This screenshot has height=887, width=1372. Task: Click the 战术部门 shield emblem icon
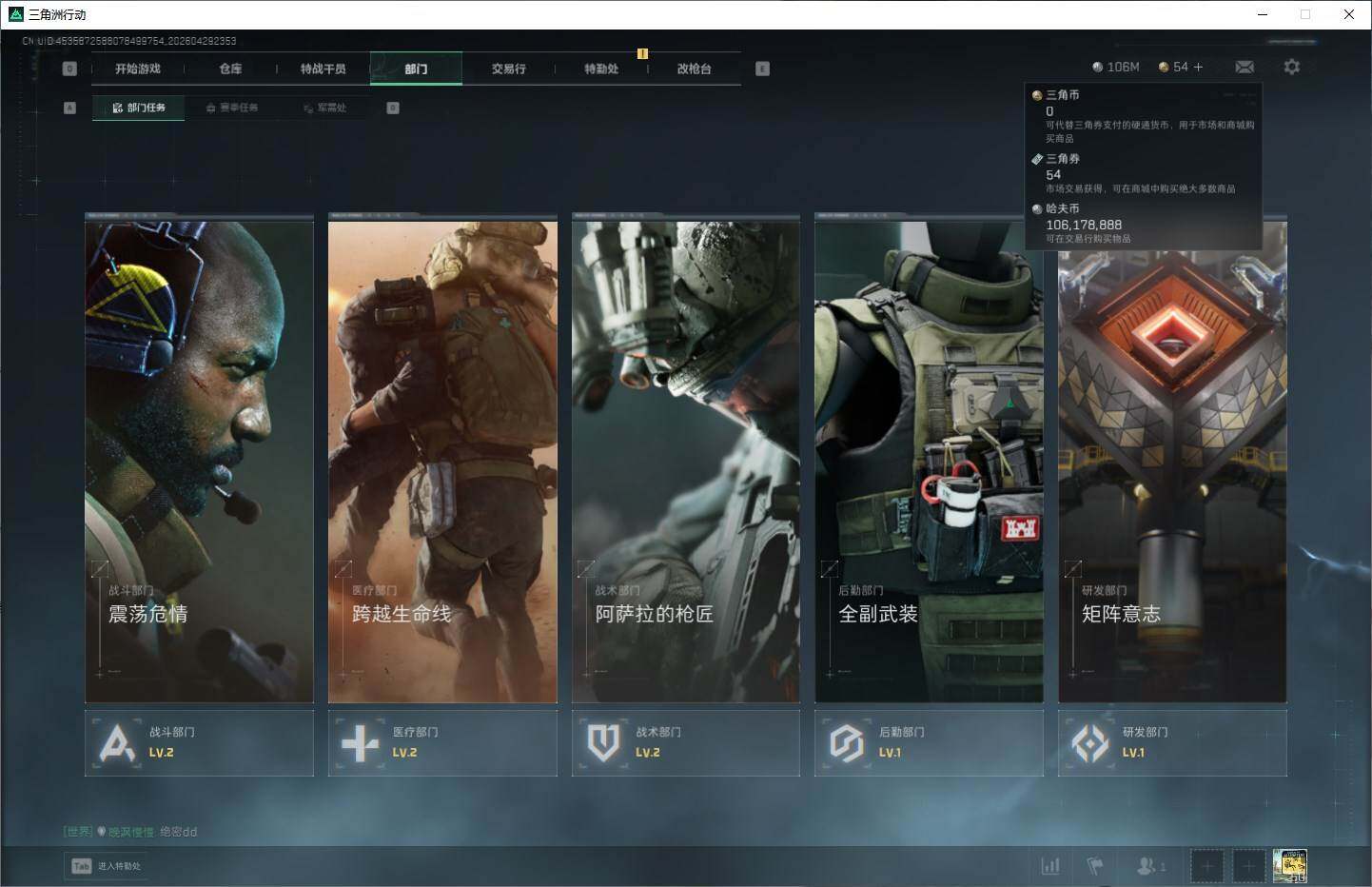coord(603,743)
